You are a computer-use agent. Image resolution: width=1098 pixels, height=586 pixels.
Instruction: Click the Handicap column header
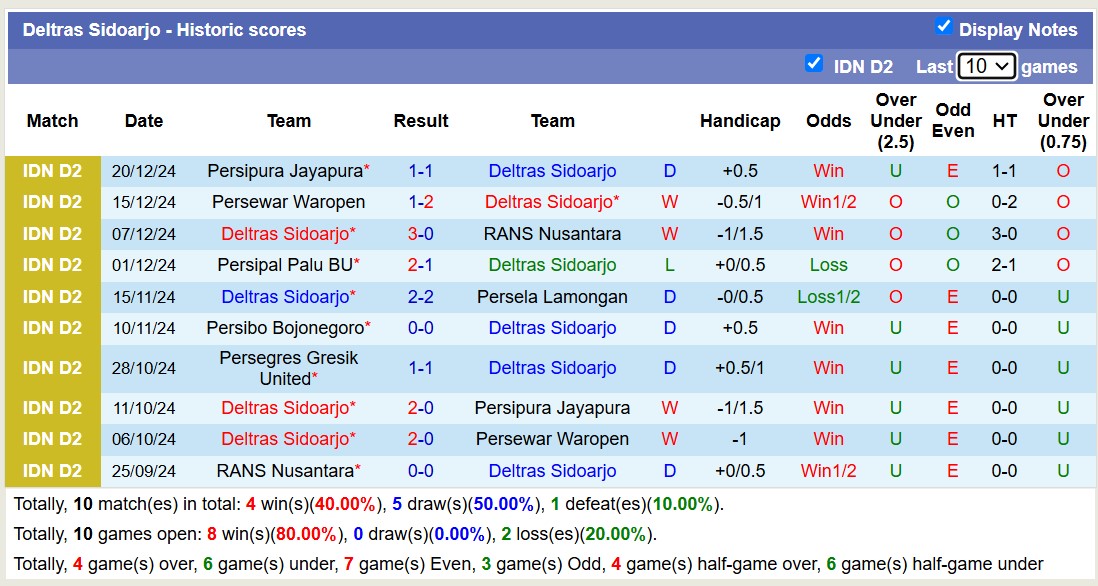tap(740, 121)
